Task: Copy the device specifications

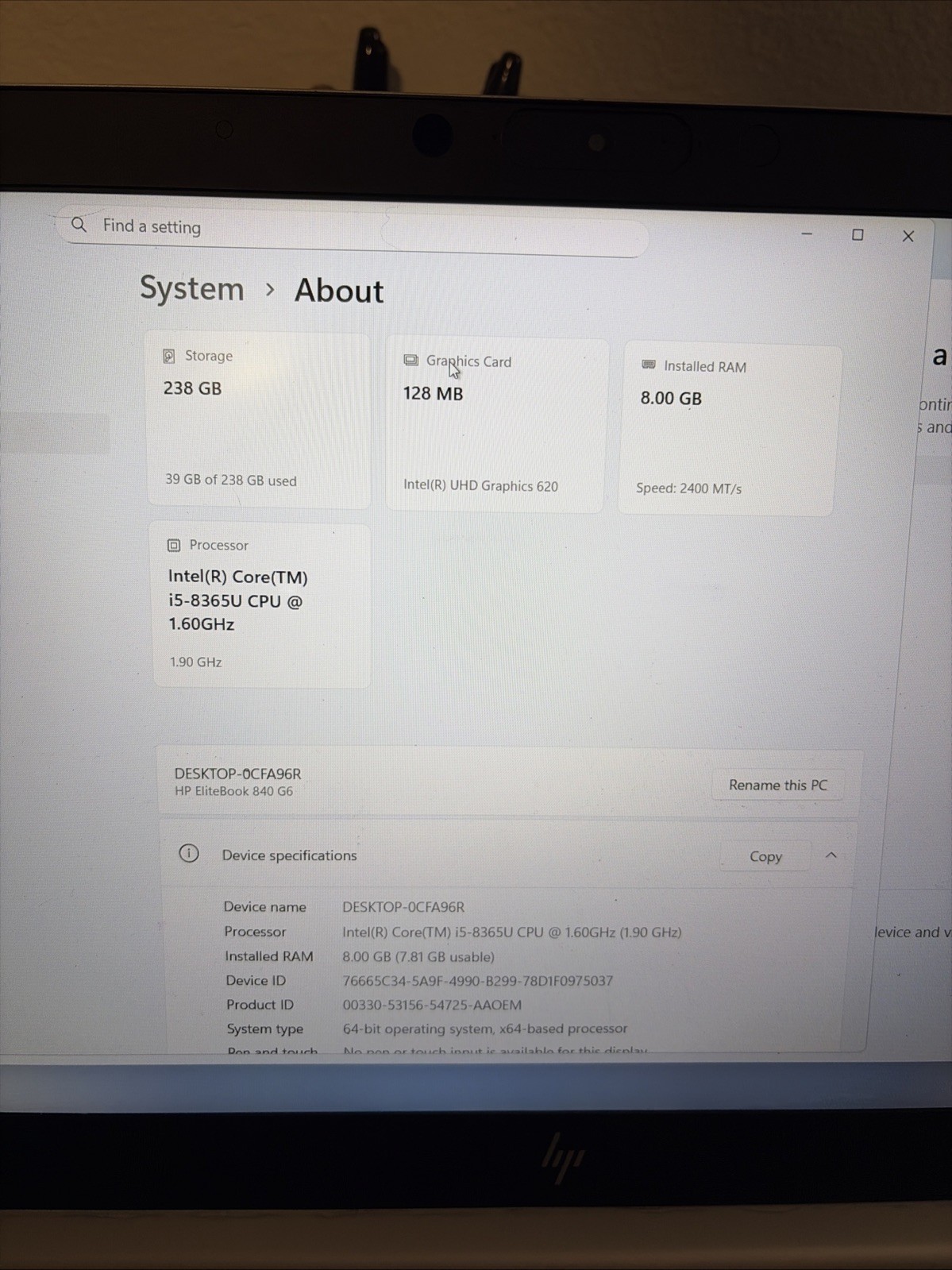Action: coord(765,856)
